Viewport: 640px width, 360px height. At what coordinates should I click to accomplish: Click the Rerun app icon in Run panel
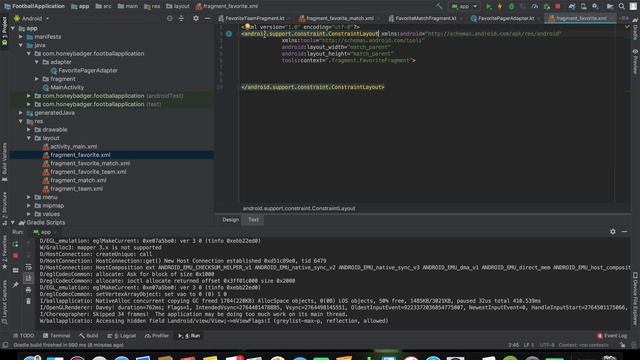click(16, 244)
